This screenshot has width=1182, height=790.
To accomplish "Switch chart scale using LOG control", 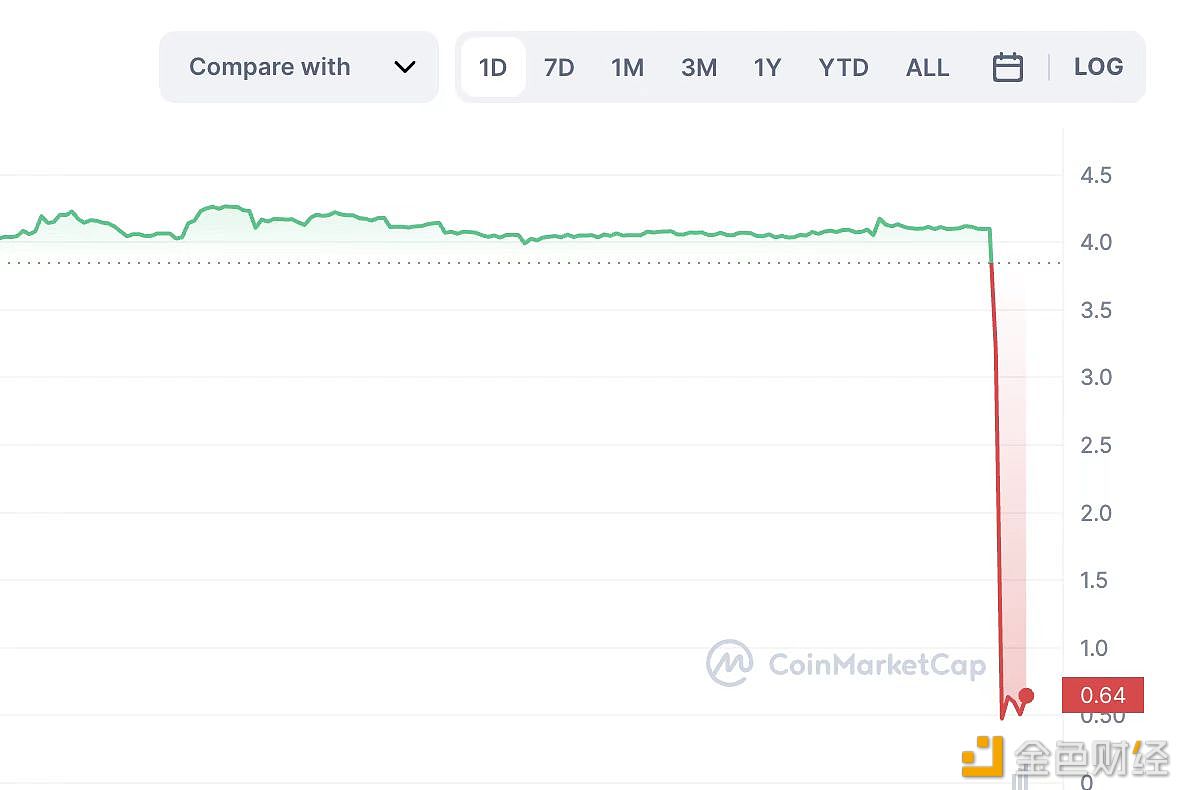I will 1098,66.
